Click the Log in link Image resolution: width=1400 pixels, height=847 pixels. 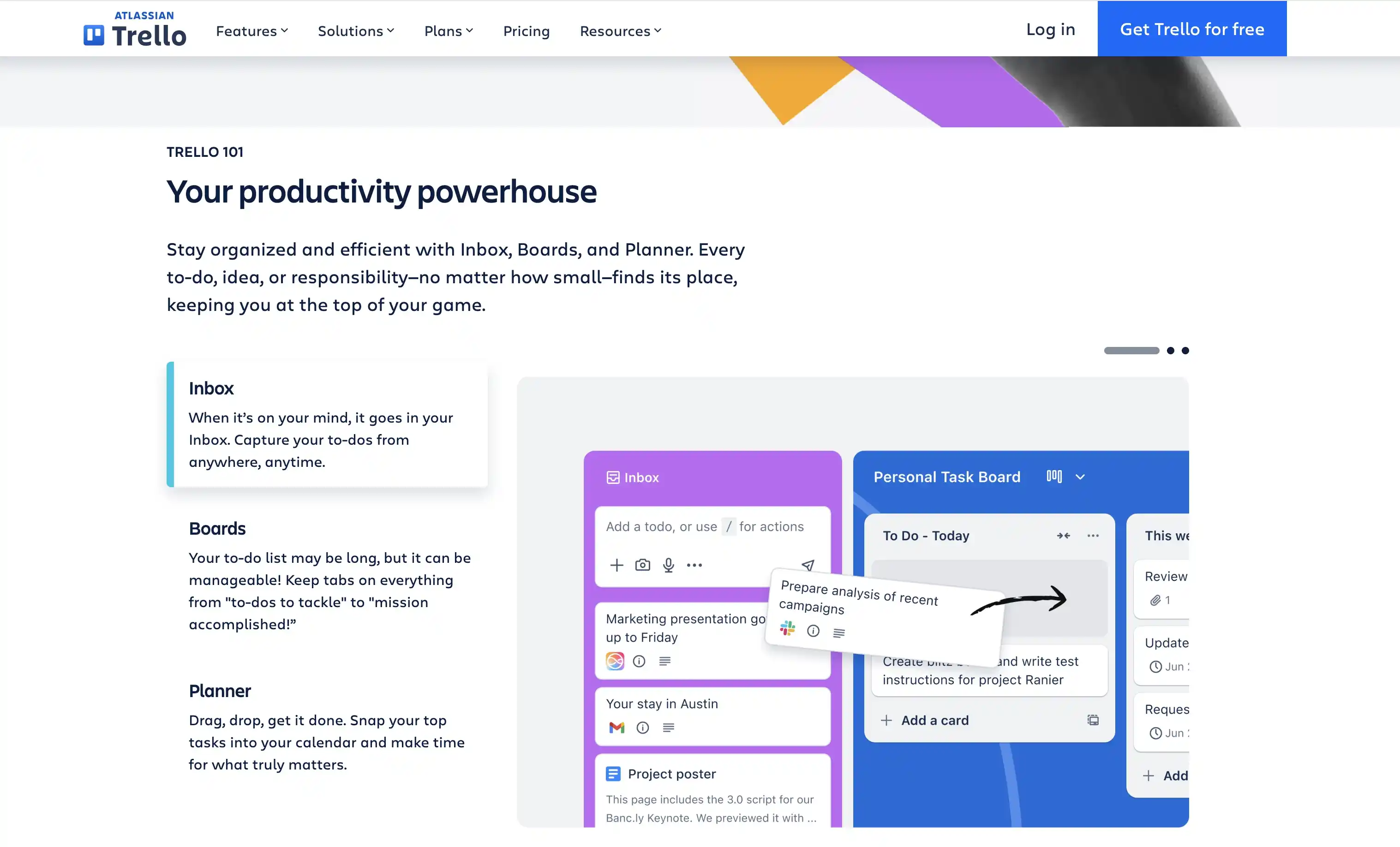coord(1050,29)
